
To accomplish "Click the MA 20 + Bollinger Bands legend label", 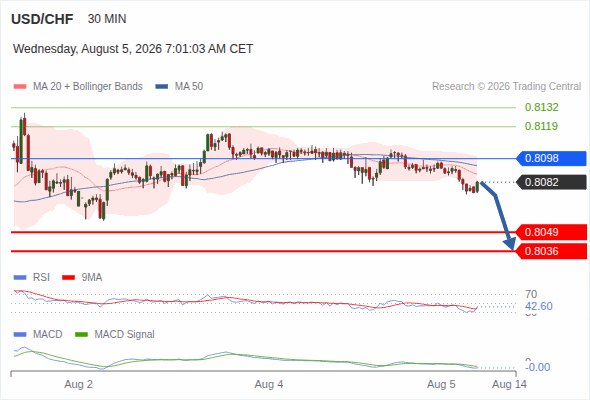I will (x=88, y=87).
